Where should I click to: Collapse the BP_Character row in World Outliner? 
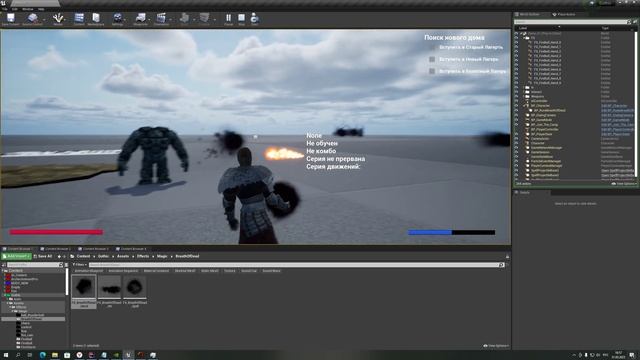524,106
